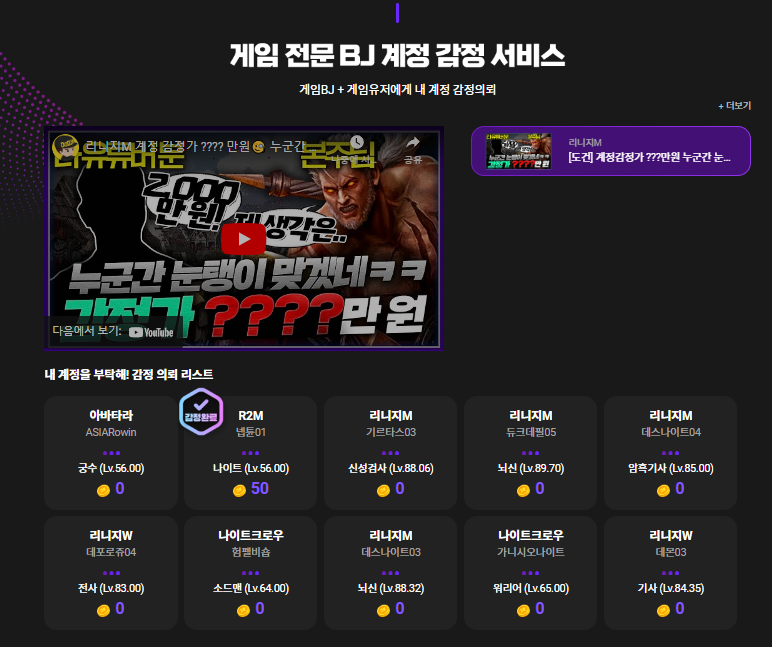Click the three dots on the 데포로쥬04 card
The width and height of the screenshot is (772, 647).
pos(111,573)
